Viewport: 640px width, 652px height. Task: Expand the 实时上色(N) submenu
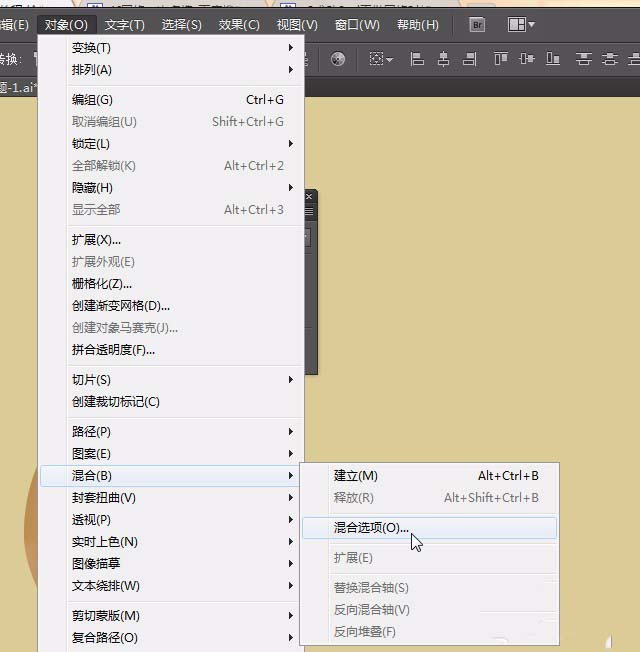click(x=171, y=542)
